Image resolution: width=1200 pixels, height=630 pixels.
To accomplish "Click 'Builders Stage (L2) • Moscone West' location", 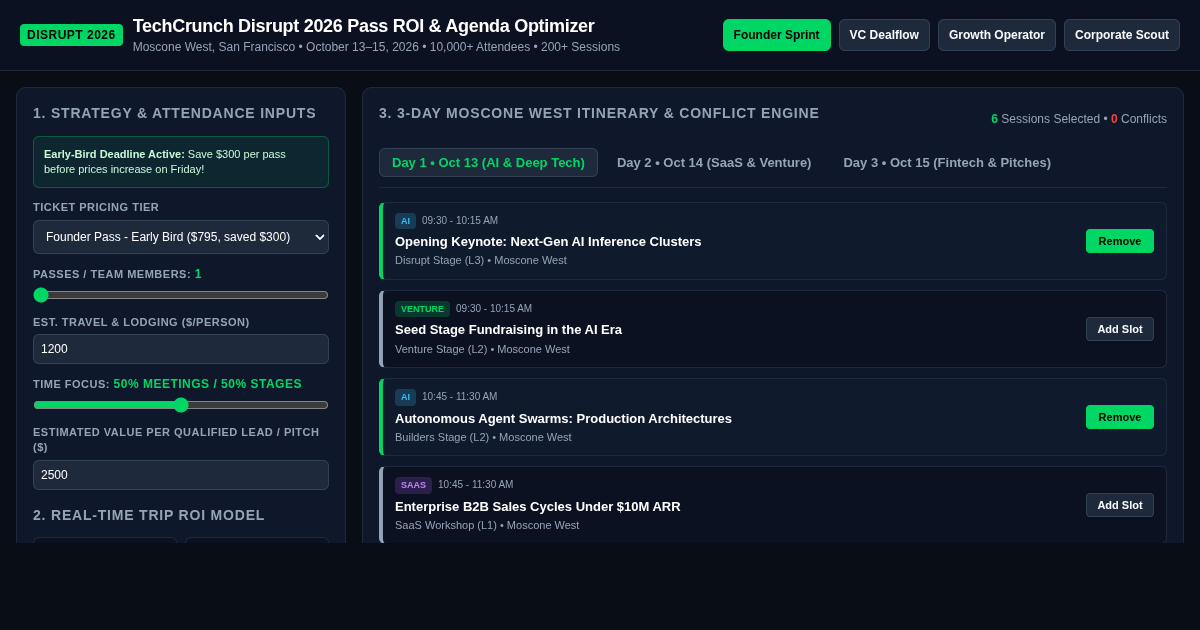I will [x=483, y=437].
